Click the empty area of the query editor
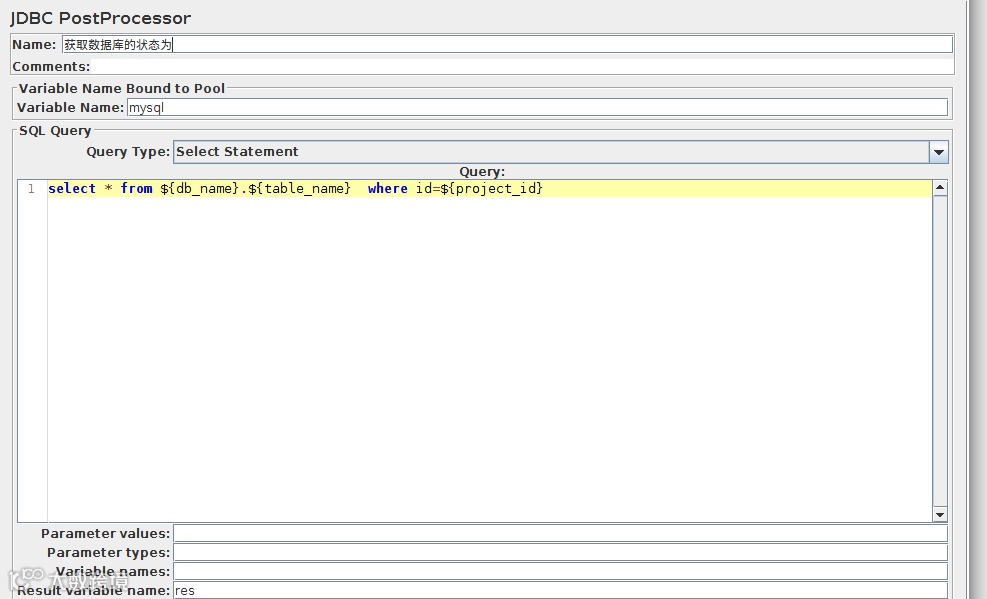 pyautogui.click(x=490, y=359)
